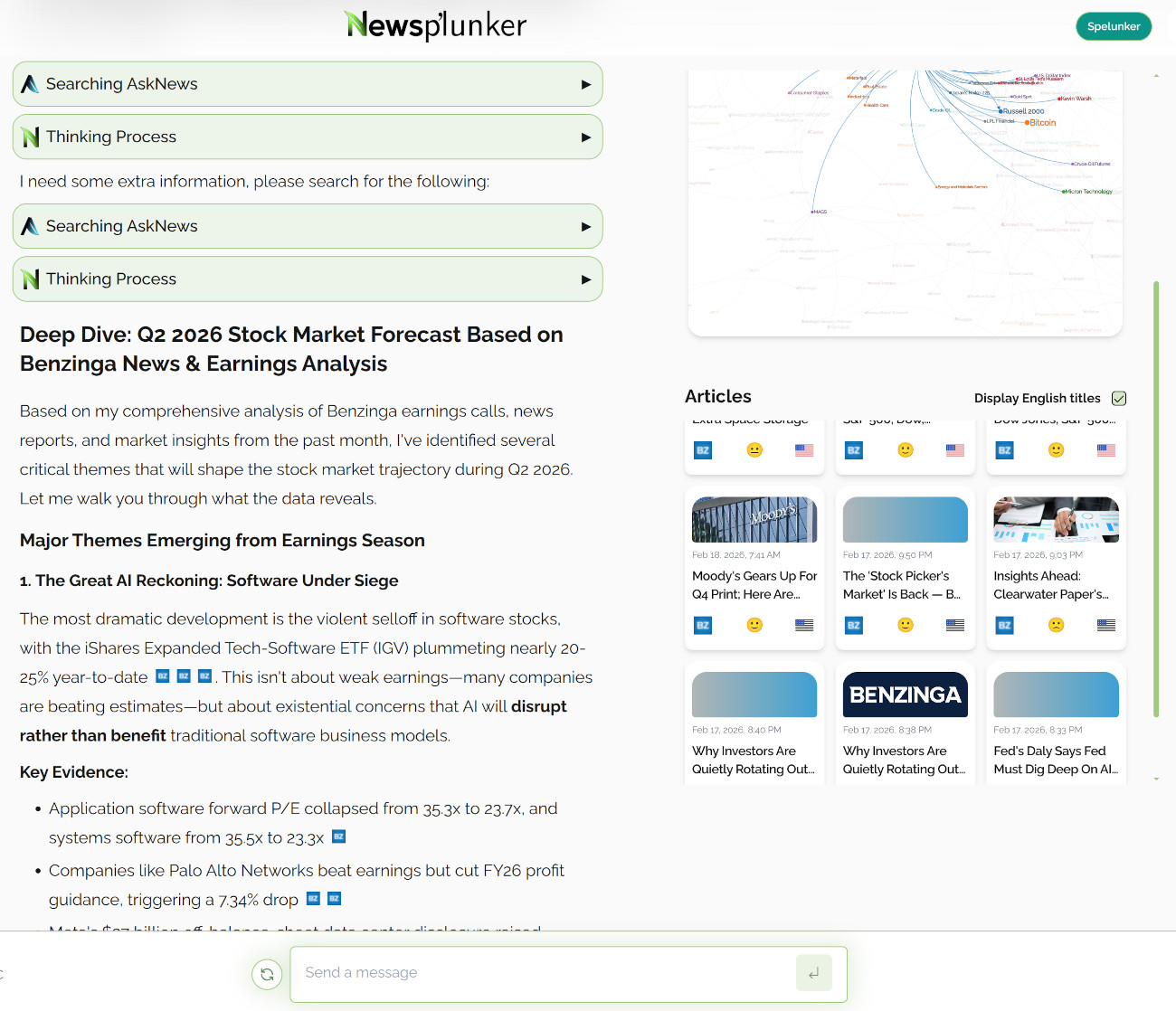The height and width of the screenshot is (1011, 1176).
Task: Click the AskNews icon in the second search row
Action: pyautogui.click(x=30, y=226)
